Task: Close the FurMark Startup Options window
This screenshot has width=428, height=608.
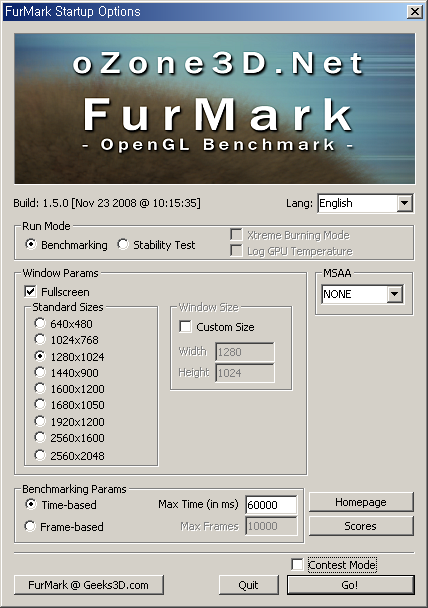Action: click(414, 11)
